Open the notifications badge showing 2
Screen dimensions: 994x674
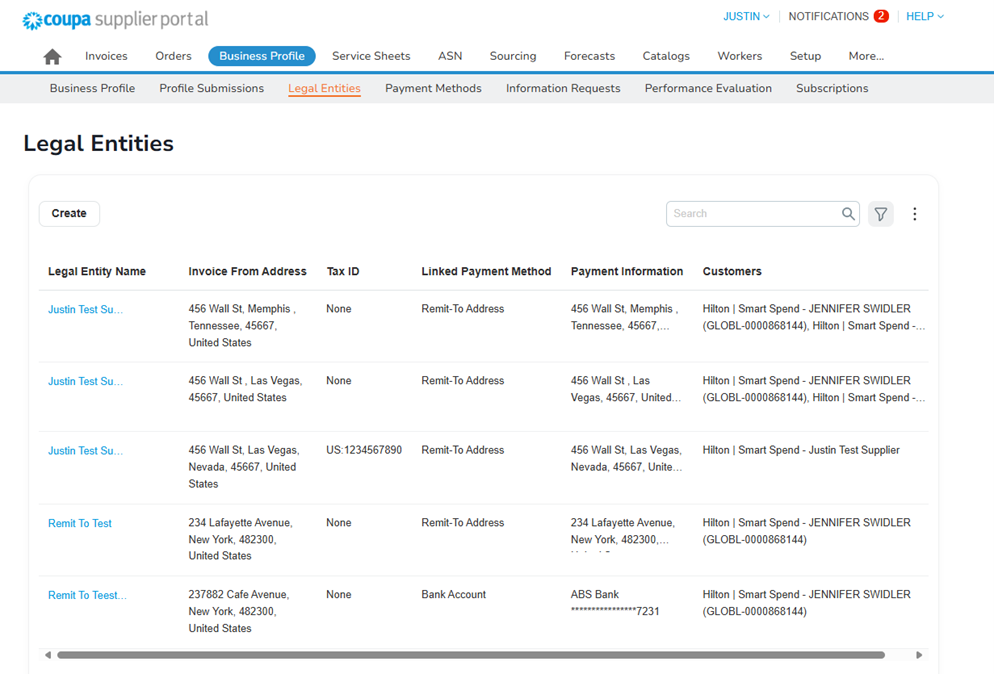point(880,16)
